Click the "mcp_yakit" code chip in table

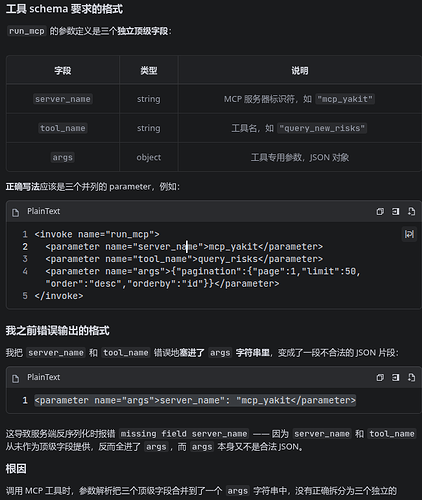coord(345,99)
